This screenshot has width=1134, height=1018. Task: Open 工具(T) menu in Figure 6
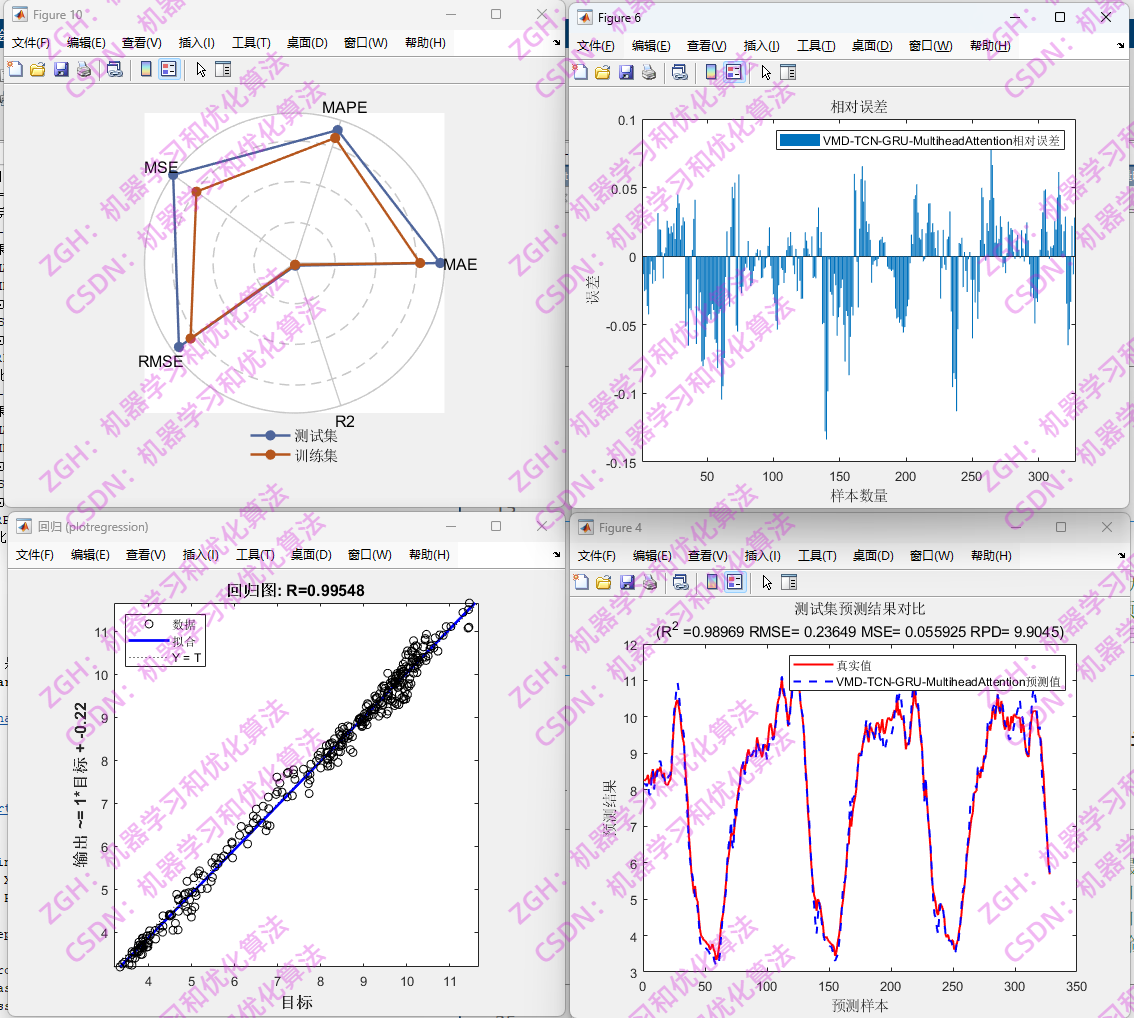point(817,46)
